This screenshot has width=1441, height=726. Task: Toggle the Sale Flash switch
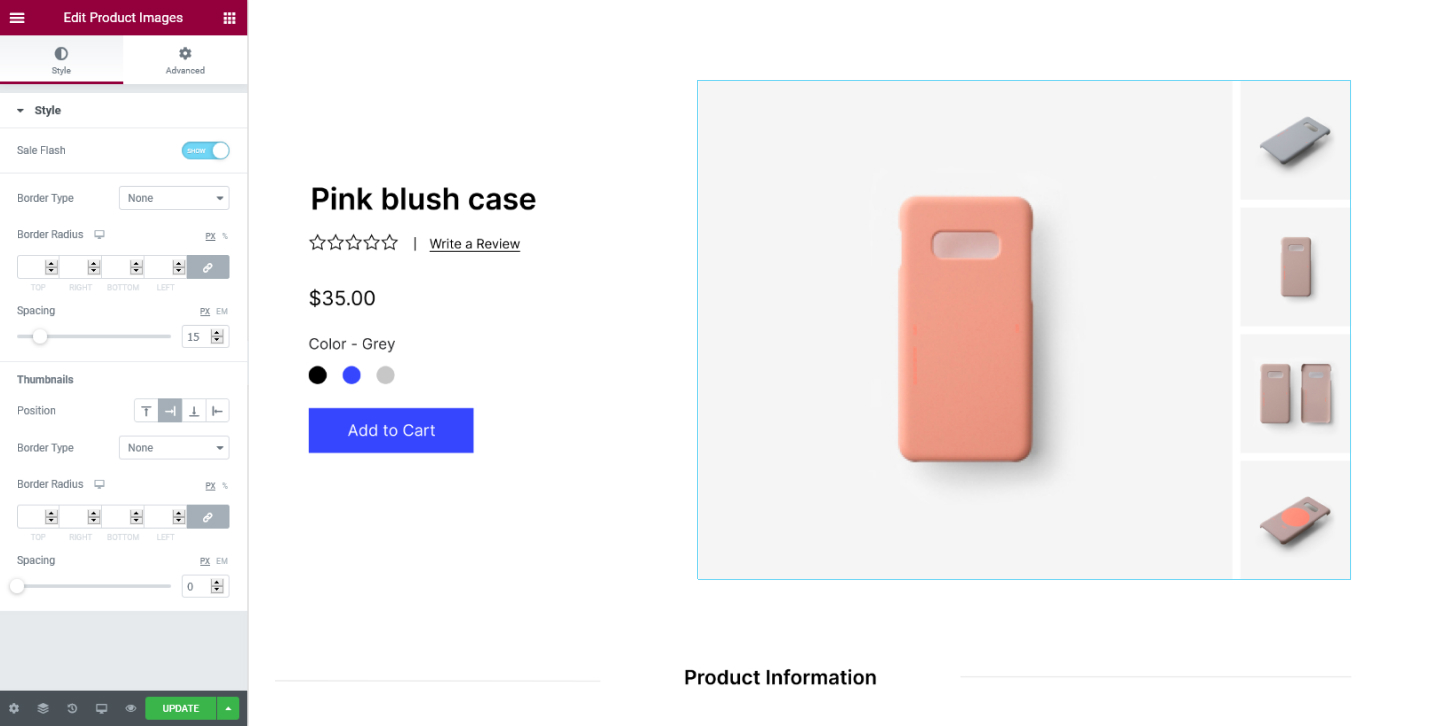tap(205, 150)
